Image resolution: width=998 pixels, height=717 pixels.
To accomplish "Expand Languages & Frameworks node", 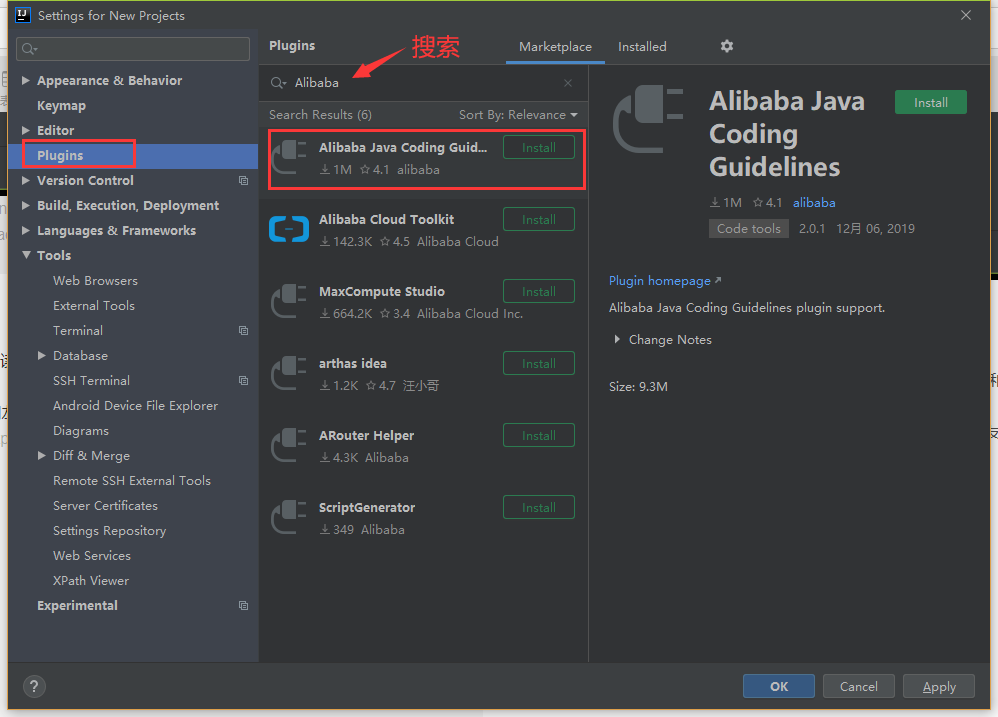I will pyautogui.click(x=26, y=230).
